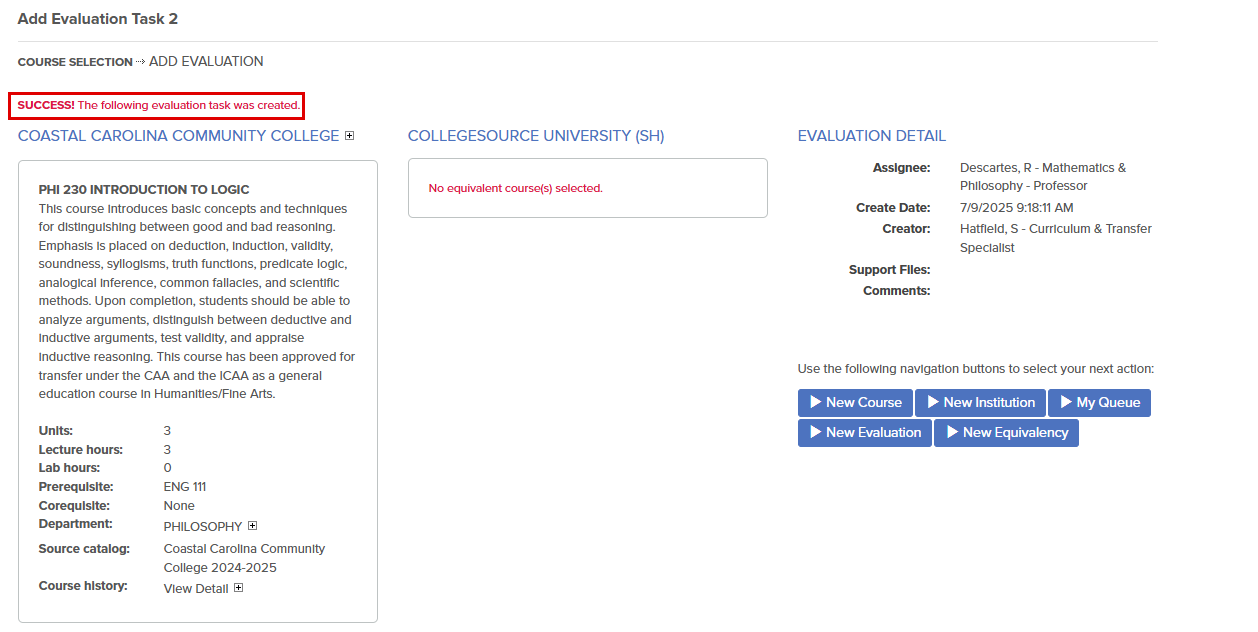Click the Units label

pos(56,431)
